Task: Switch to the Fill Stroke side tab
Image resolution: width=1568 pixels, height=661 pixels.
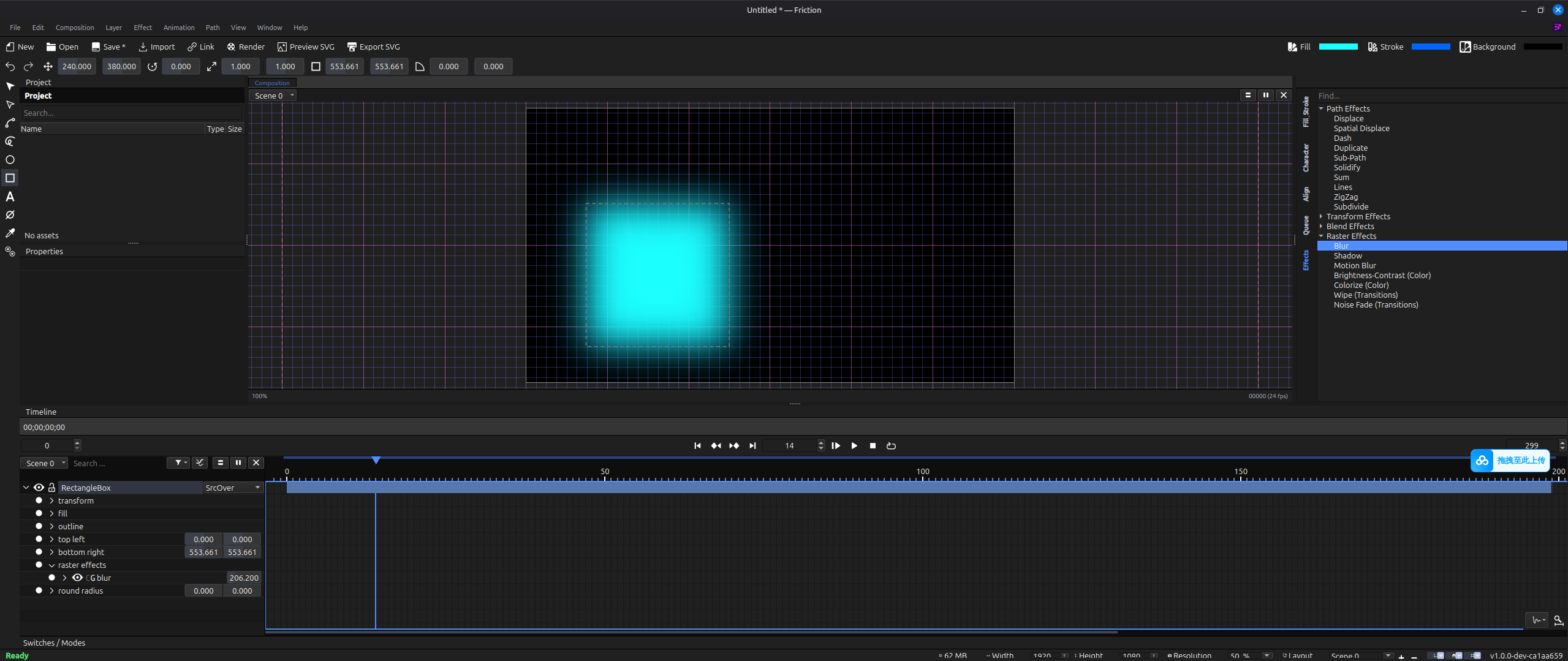Action: click(1306, 111)
